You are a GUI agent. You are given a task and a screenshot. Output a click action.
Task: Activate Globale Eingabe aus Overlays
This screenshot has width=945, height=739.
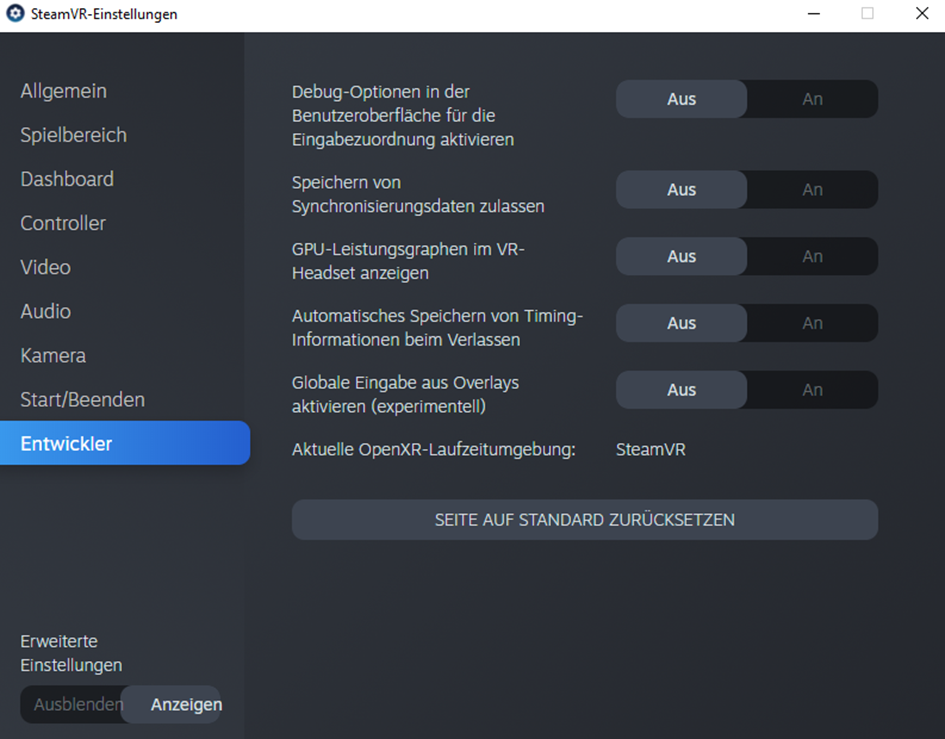pos(812,389)
